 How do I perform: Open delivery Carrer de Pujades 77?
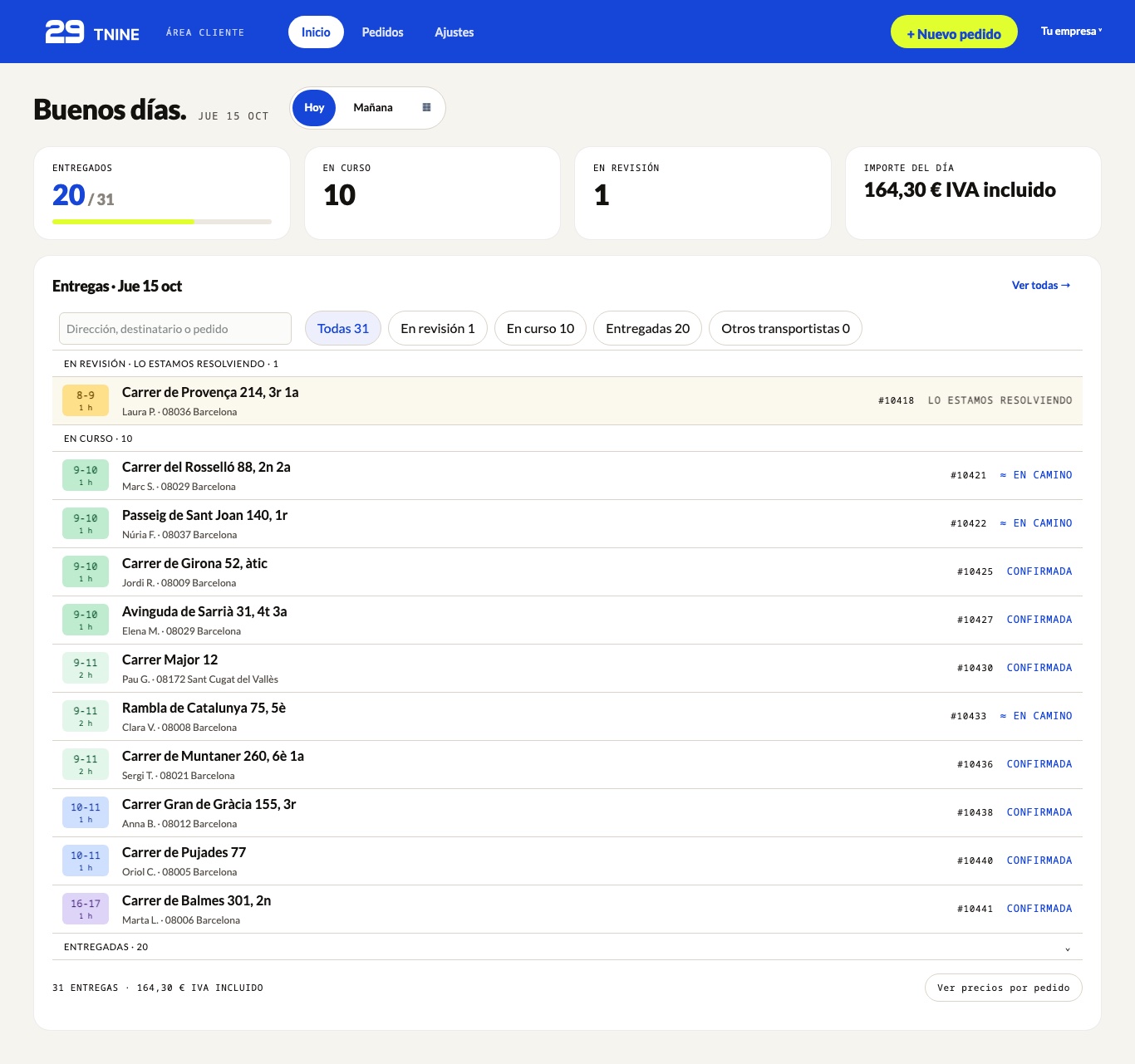point(567,861)
